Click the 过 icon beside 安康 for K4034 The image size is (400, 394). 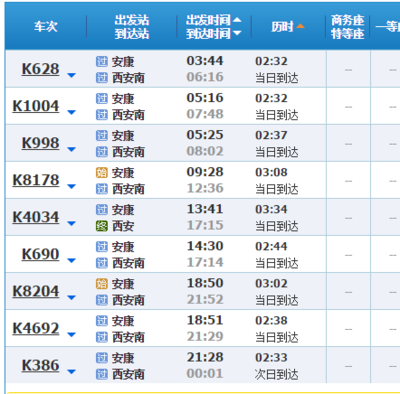coord(102,210)
